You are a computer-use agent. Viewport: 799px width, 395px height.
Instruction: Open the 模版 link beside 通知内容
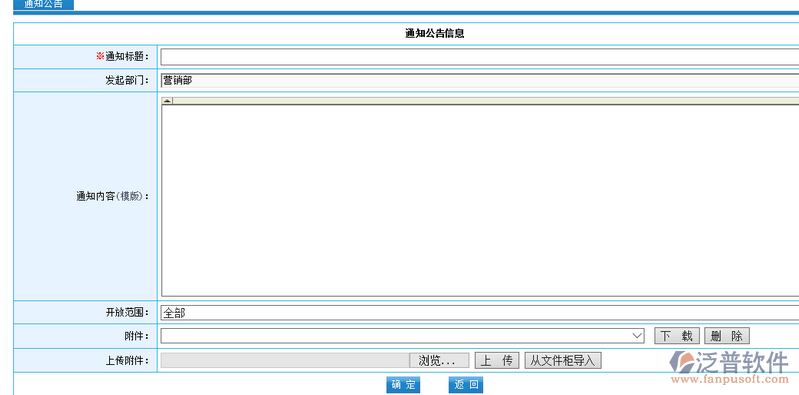point(129,196)
